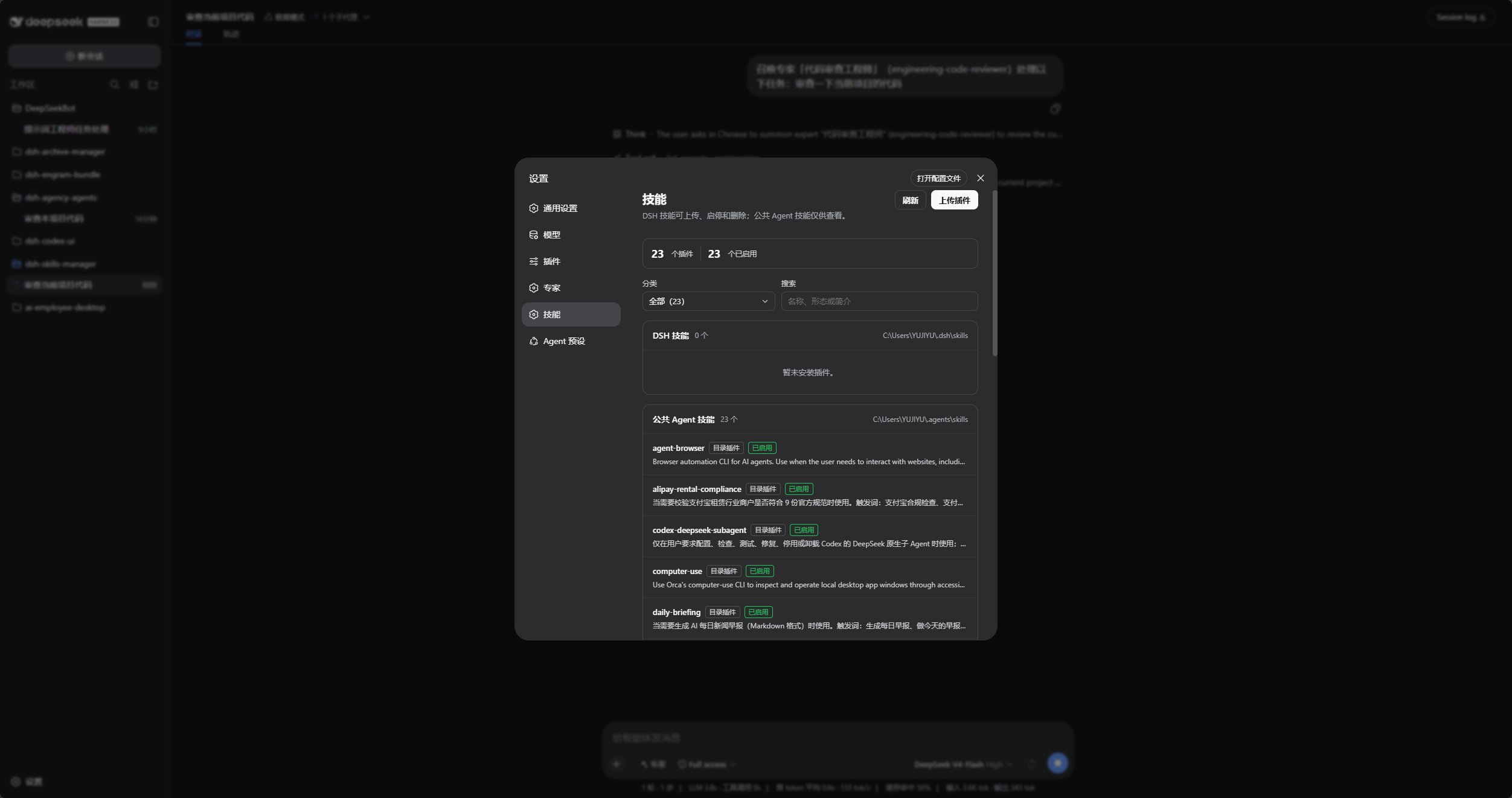Click the 23 个已启用 count
Screen dimensions: 1512x798
[732, 254]
